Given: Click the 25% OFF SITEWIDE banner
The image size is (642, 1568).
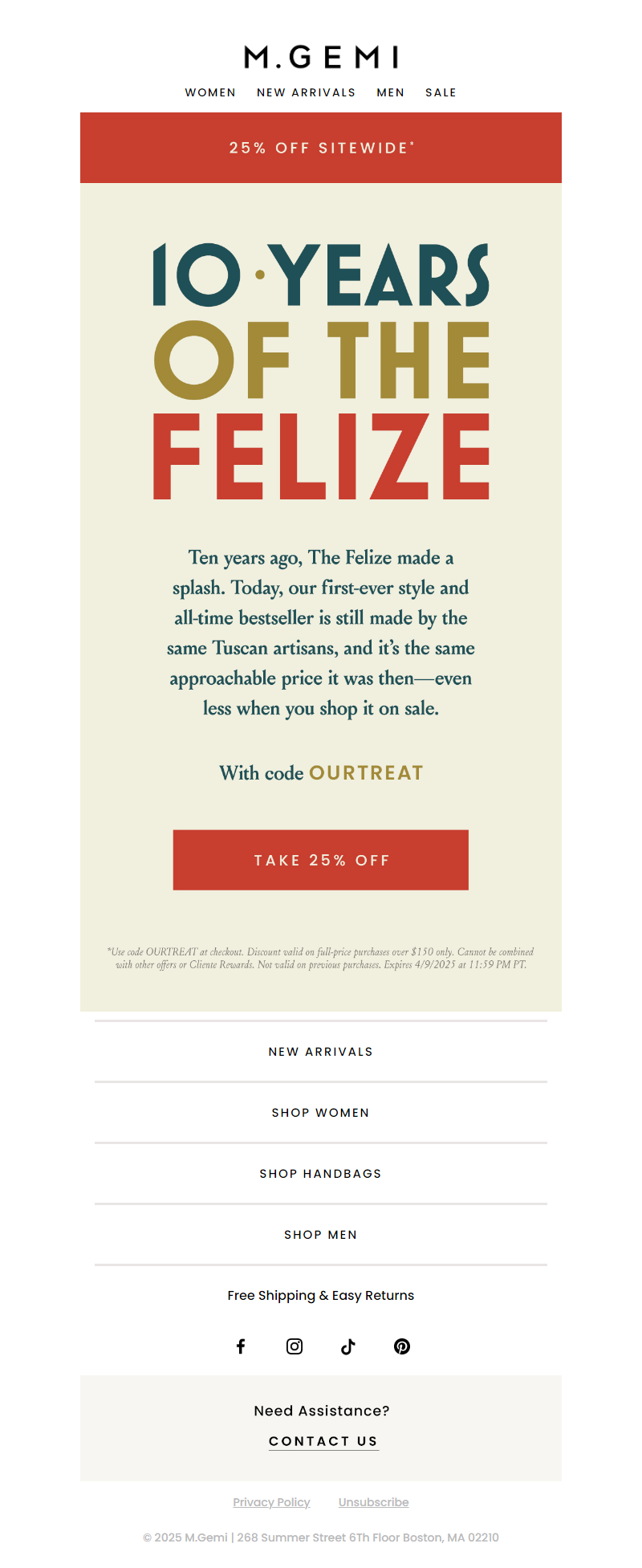Looking at the screenshot, I should [321, 148].
